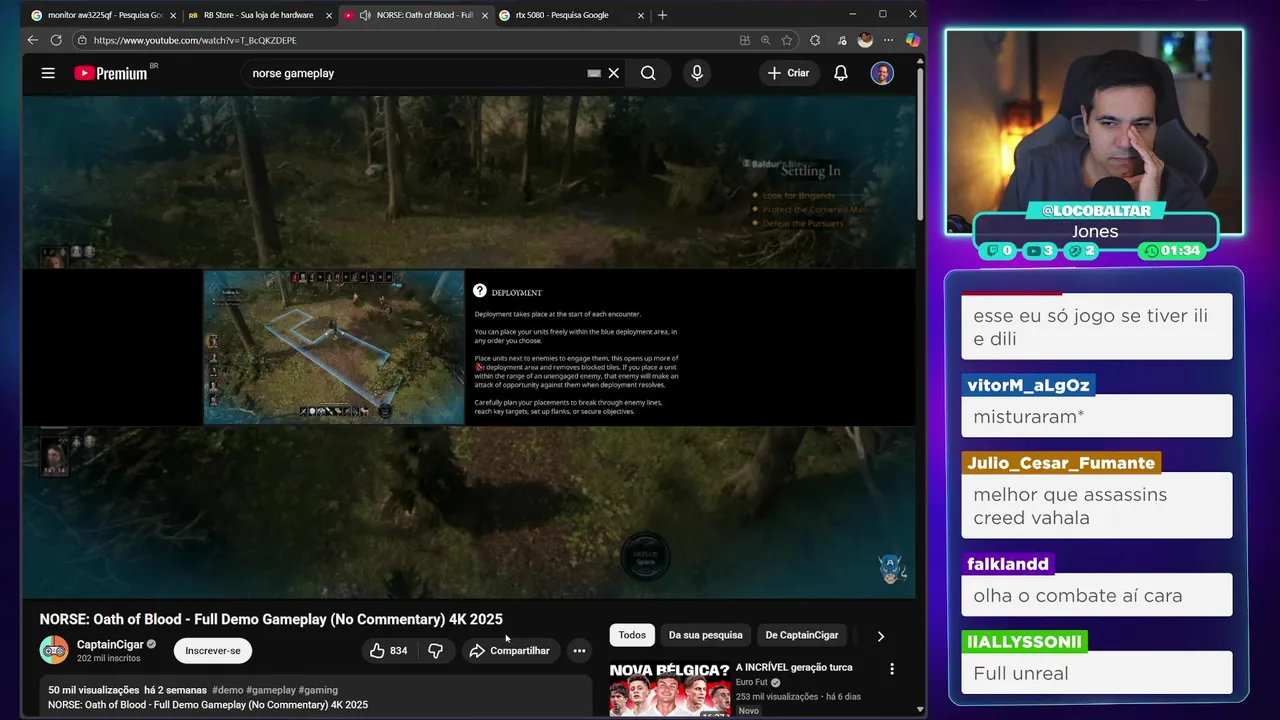Switch to the 'RB Store' tab

click(258, 15)
